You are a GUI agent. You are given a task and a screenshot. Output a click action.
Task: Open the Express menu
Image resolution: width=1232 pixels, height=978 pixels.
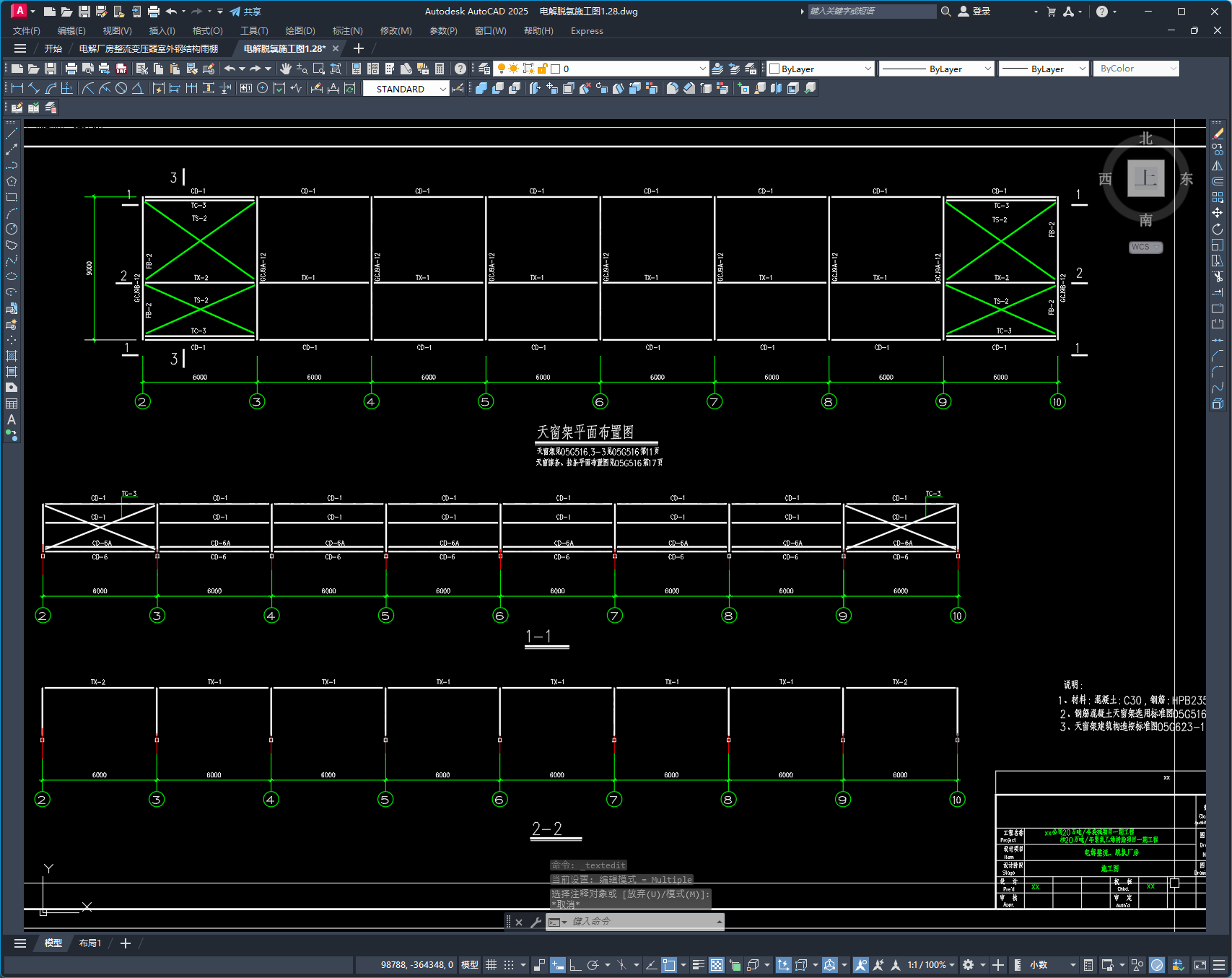click(x=587, y=31)
